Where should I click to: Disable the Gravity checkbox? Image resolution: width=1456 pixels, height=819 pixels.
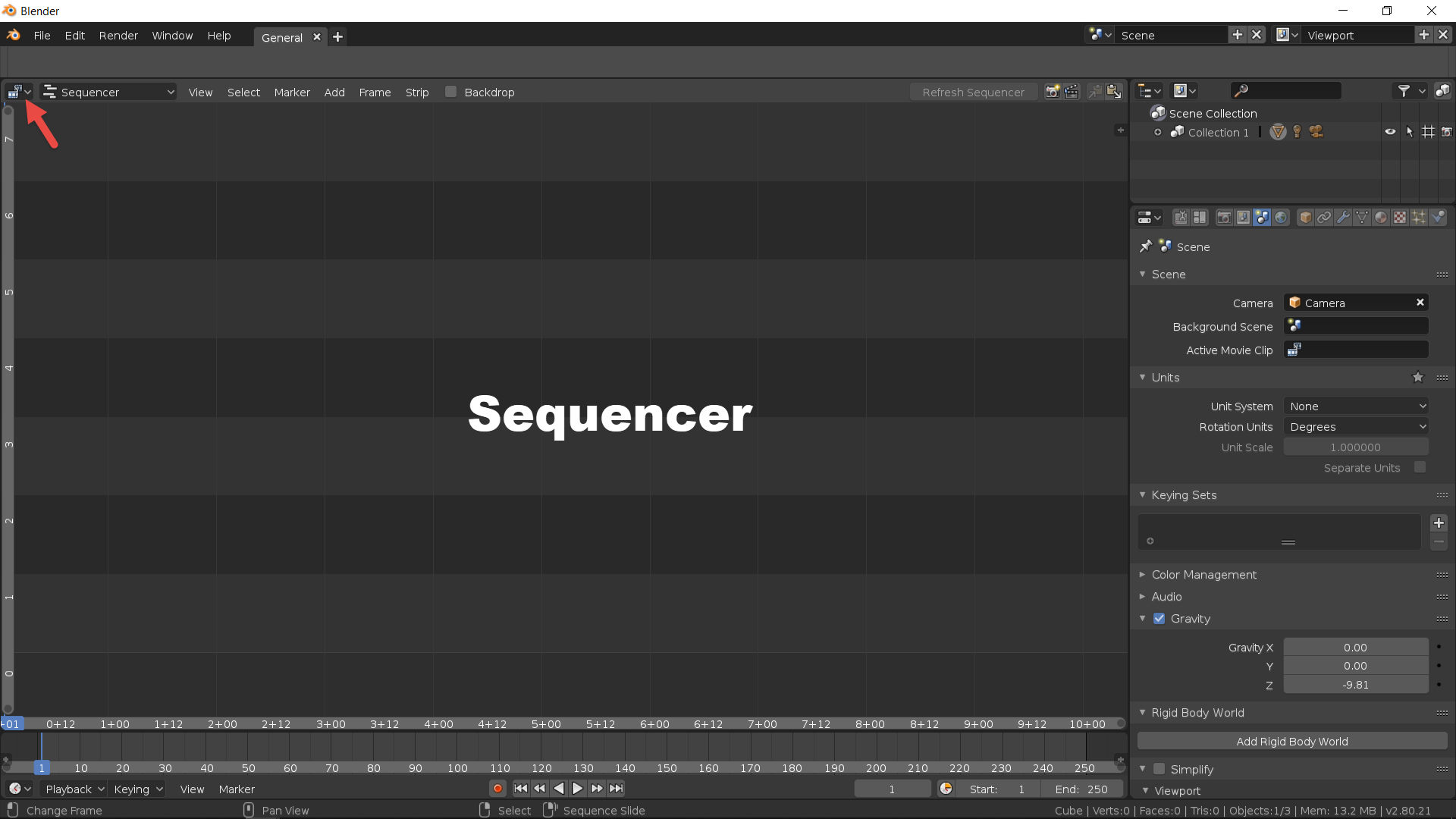pyautogui.click(x=1159, y=619)
